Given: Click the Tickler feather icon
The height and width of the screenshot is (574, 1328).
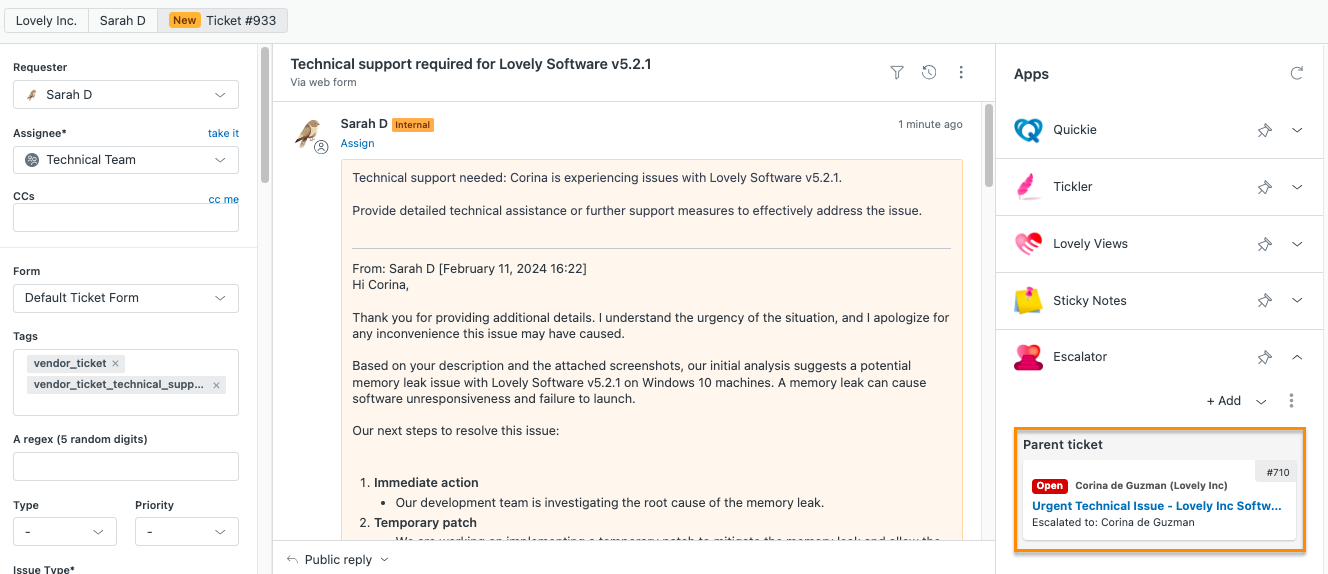Looking at the screenshot, I should tap(1029, 187).
